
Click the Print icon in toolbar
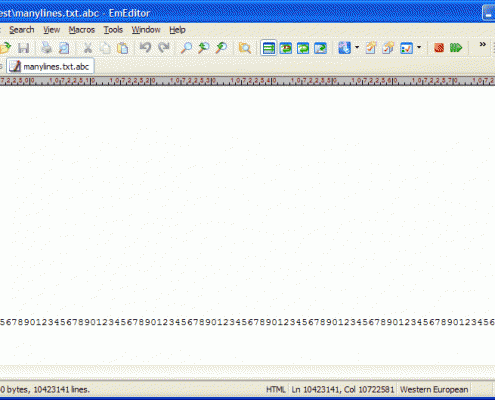click(46, 48)
